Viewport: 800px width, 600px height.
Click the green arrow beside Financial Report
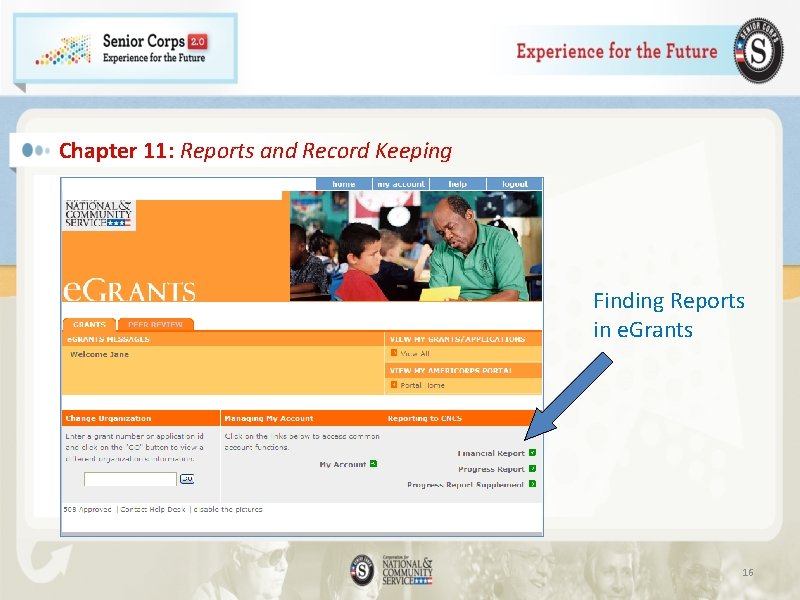point(533,451)
